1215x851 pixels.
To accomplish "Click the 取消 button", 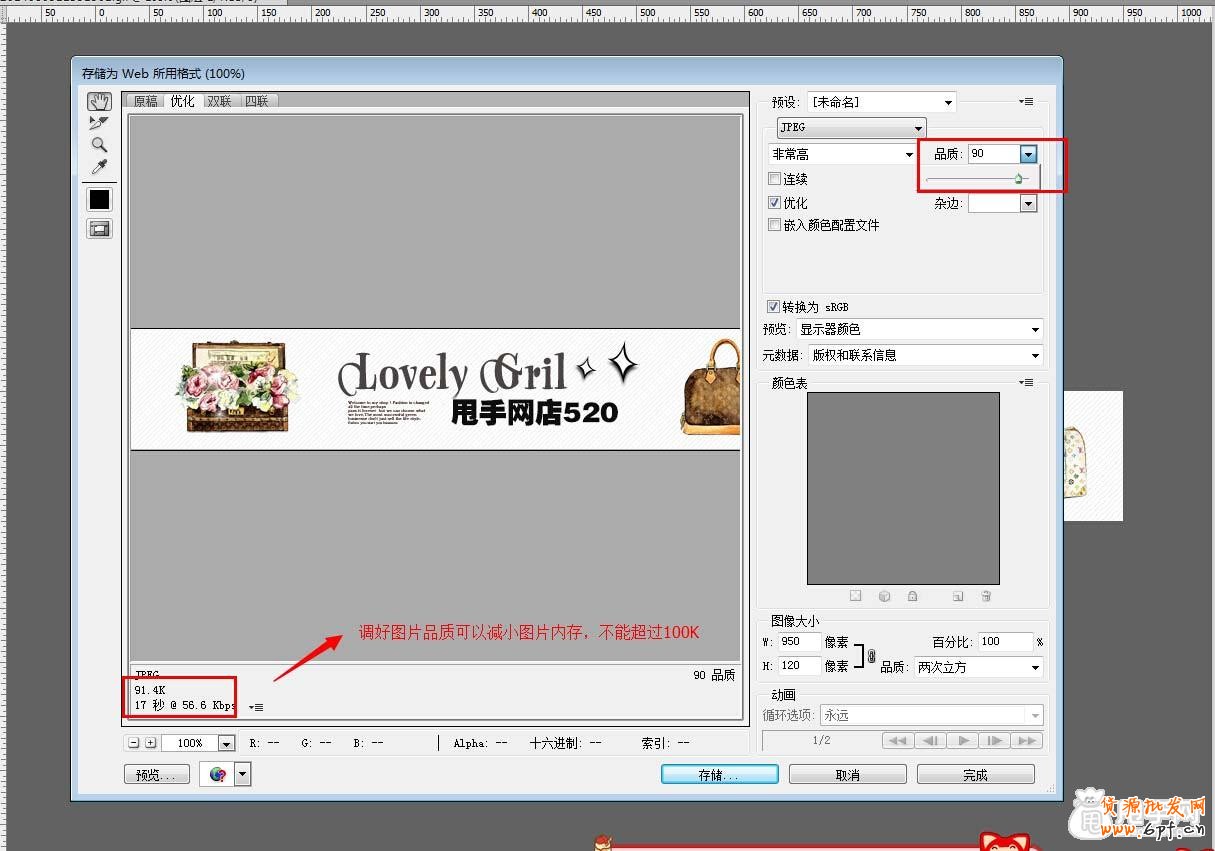I will [847, 773].
